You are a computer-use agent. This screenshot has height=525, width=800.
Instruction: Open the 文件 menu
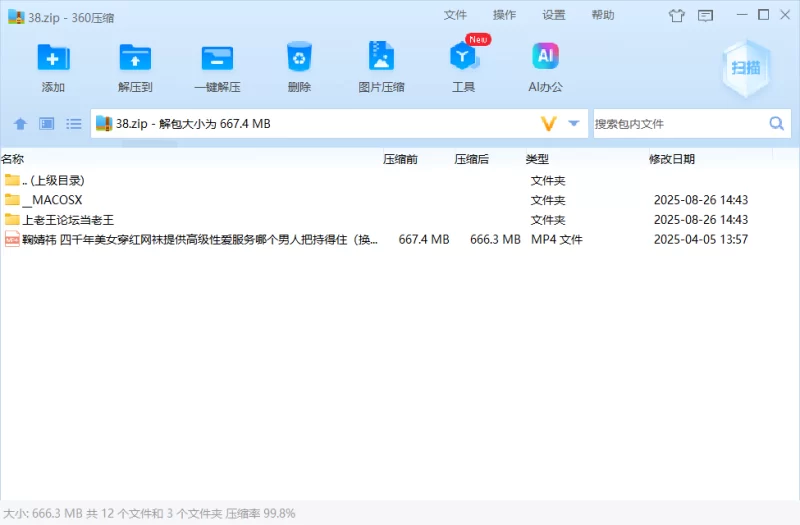455,15
